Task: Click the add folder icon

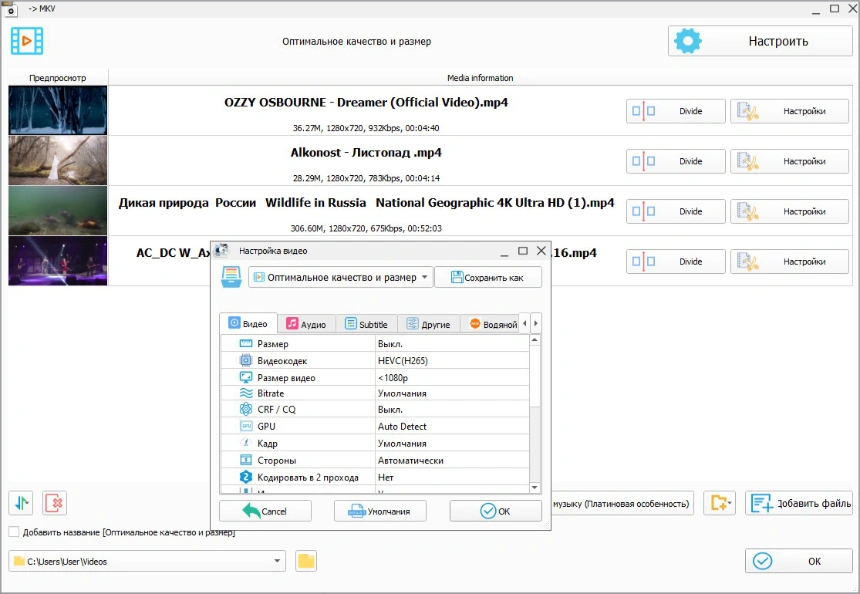Action: click(719, 503)
